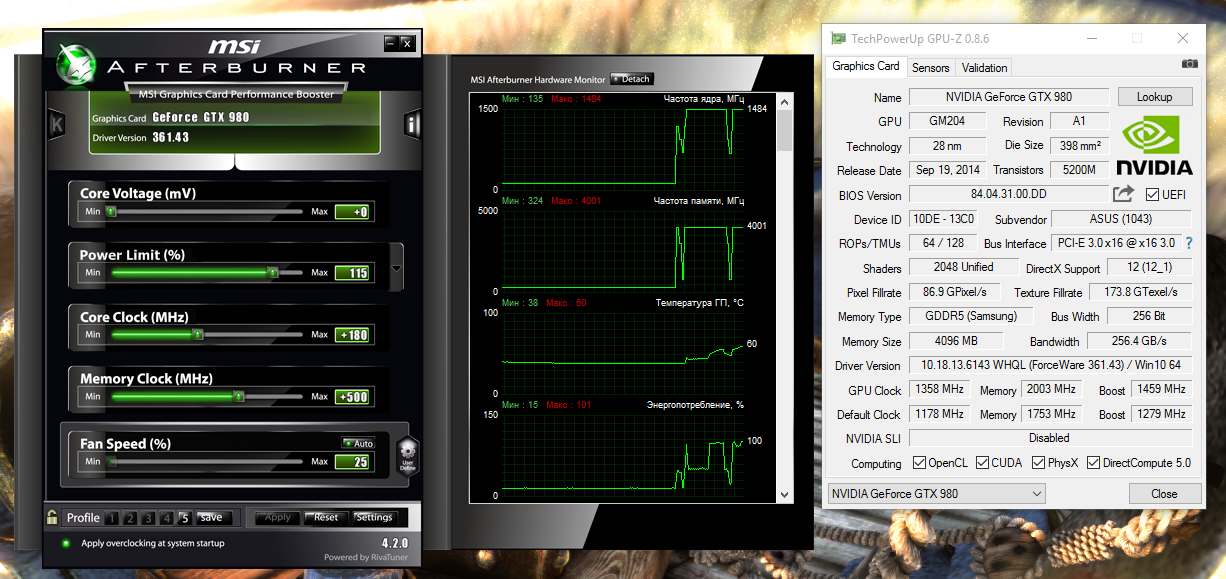Image resolution: width=1226 pixels, height=579 pixels.
Task: Click the Core Clock slider handle
Action: coord(197,335)
